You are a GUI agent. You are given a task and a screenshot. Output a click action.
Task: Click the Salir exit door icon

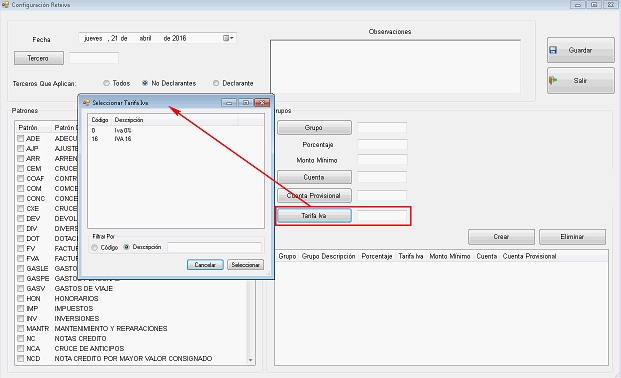(553, 80)
